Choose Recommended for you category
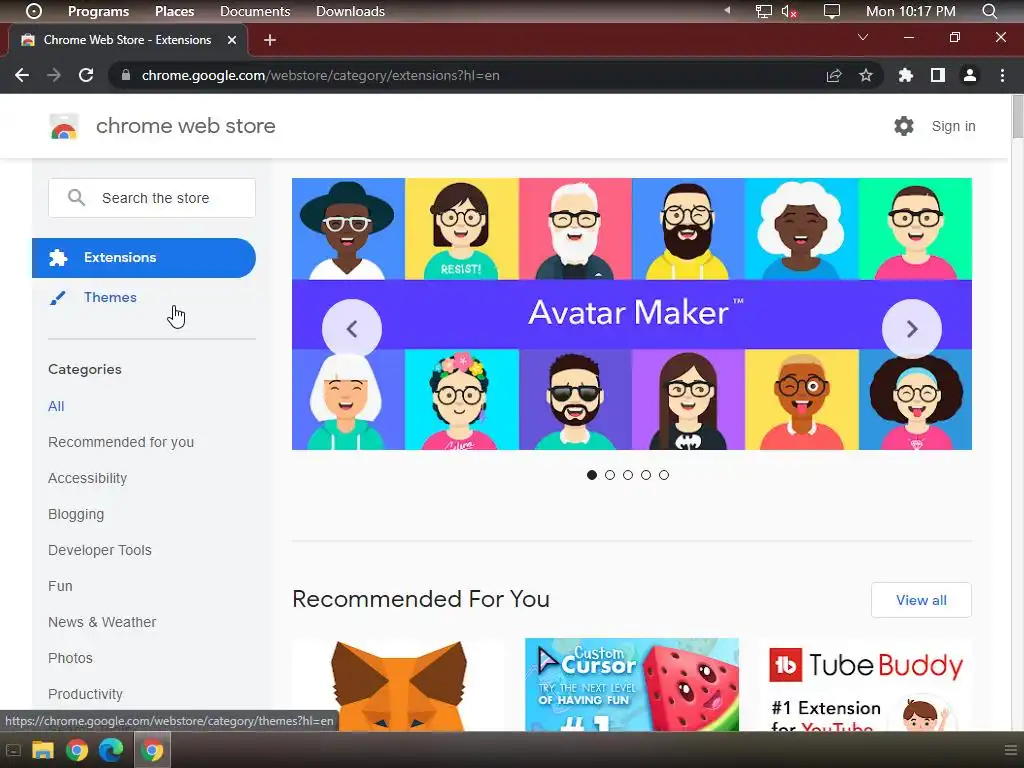This screenshot has width=1024, height=768. pos(121,442)
